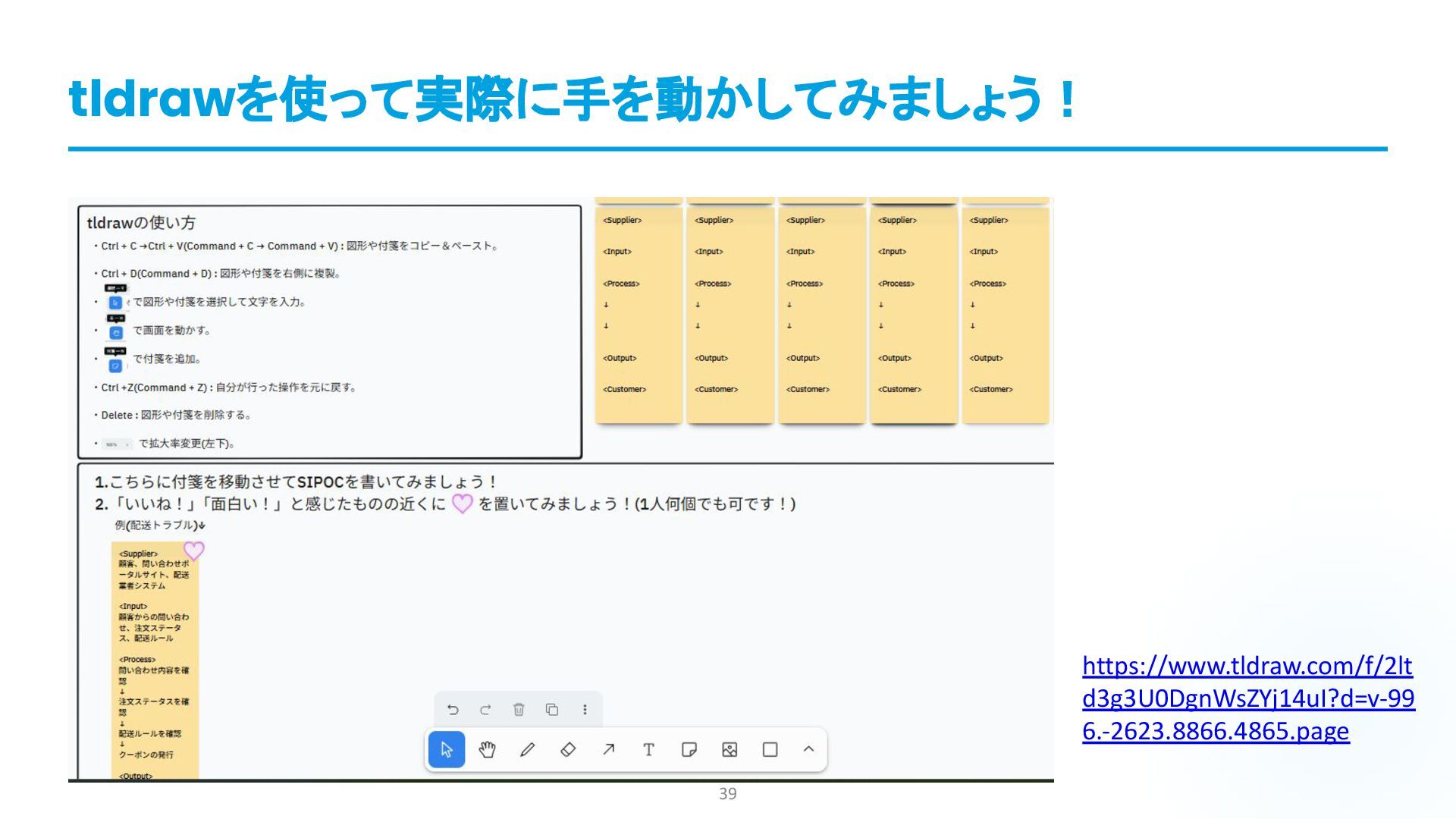Viewport: 1456px width, 819px height.
Task: Pick the Eraser tool
Action: click(x=568, y=750)
